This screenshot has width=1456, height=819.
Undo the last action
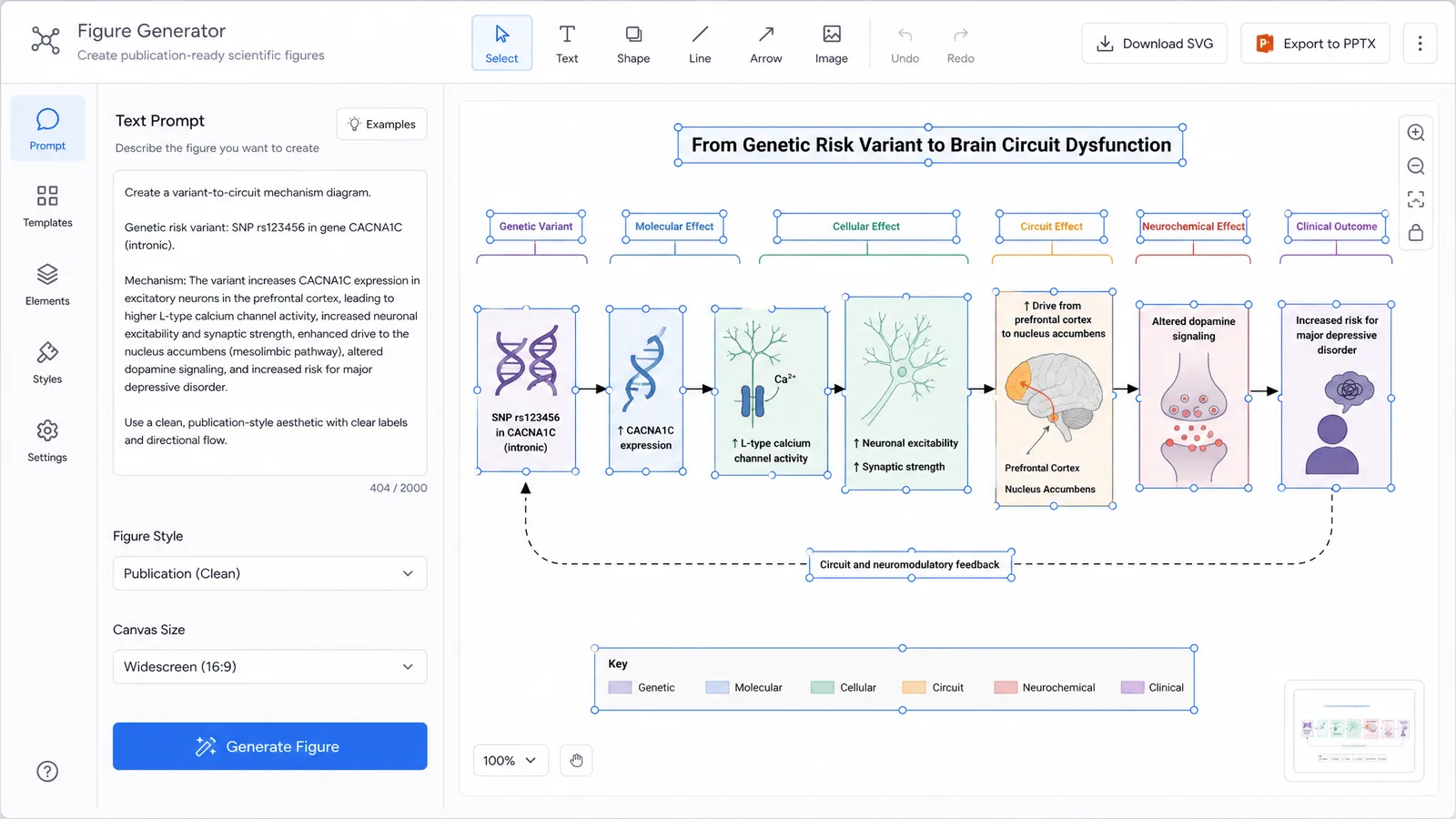pos(905,43)
